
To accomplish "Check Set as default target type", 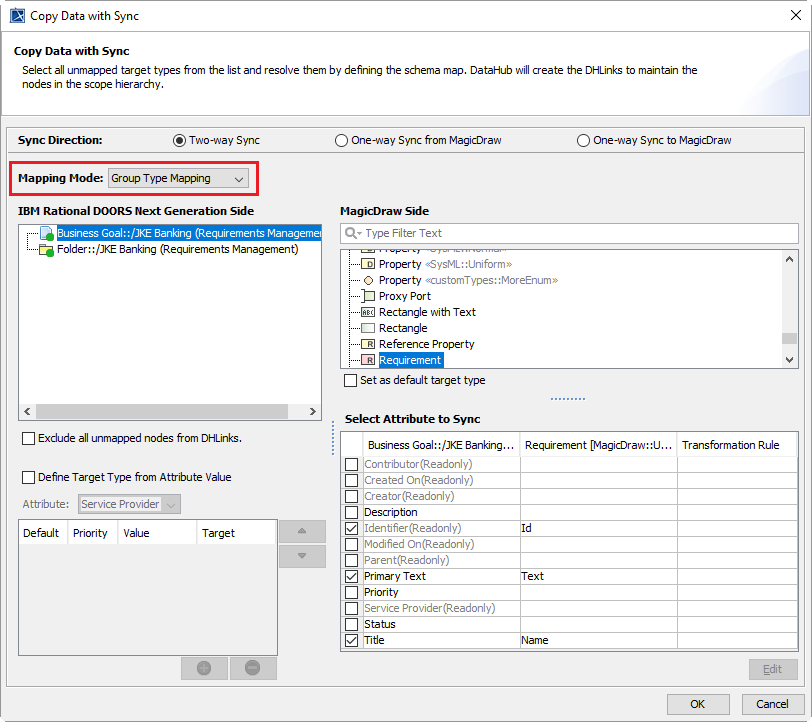I will (350, 381).
